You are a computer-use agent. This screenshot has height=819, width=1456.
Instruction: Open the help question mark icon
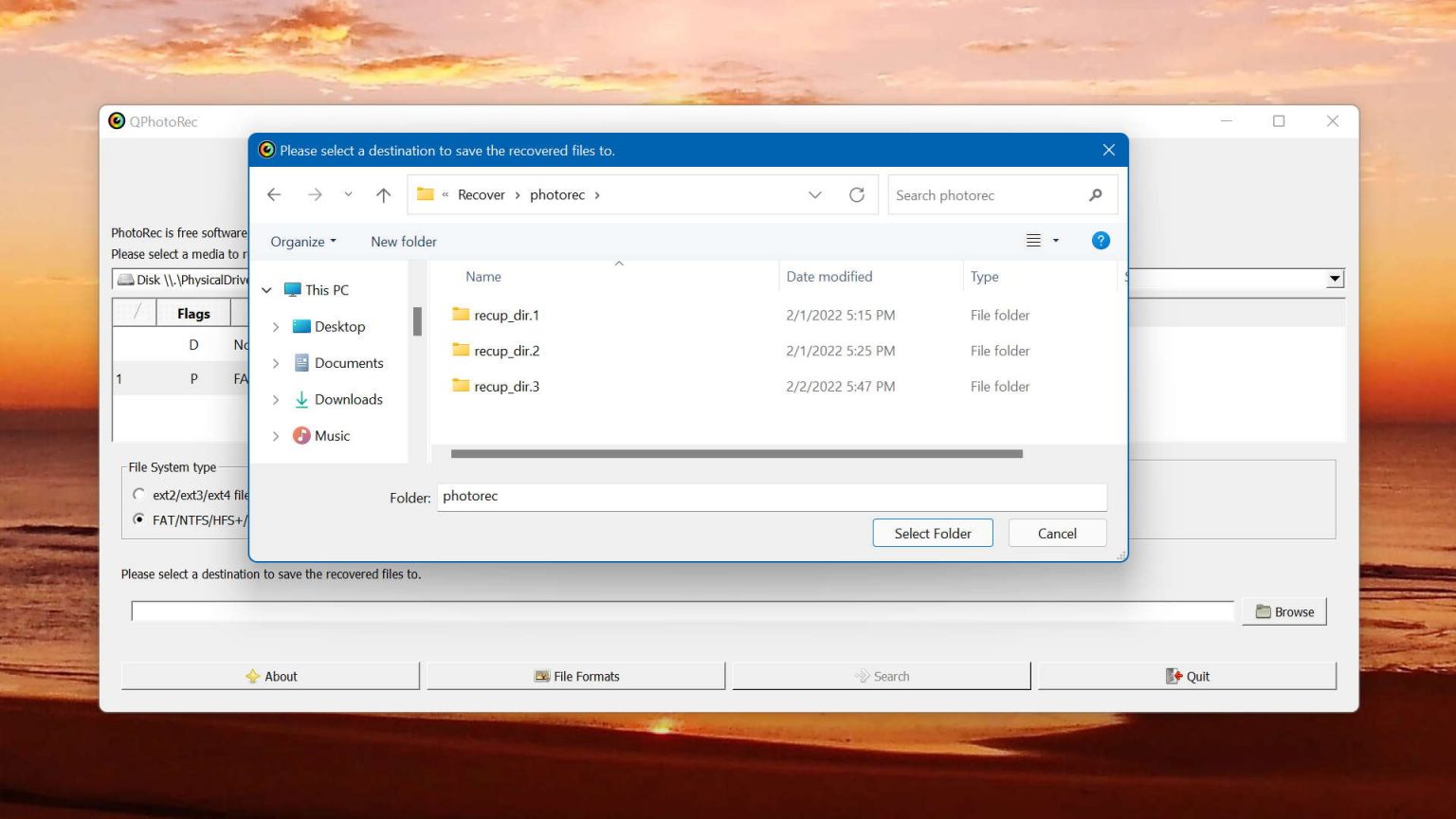1100,241
